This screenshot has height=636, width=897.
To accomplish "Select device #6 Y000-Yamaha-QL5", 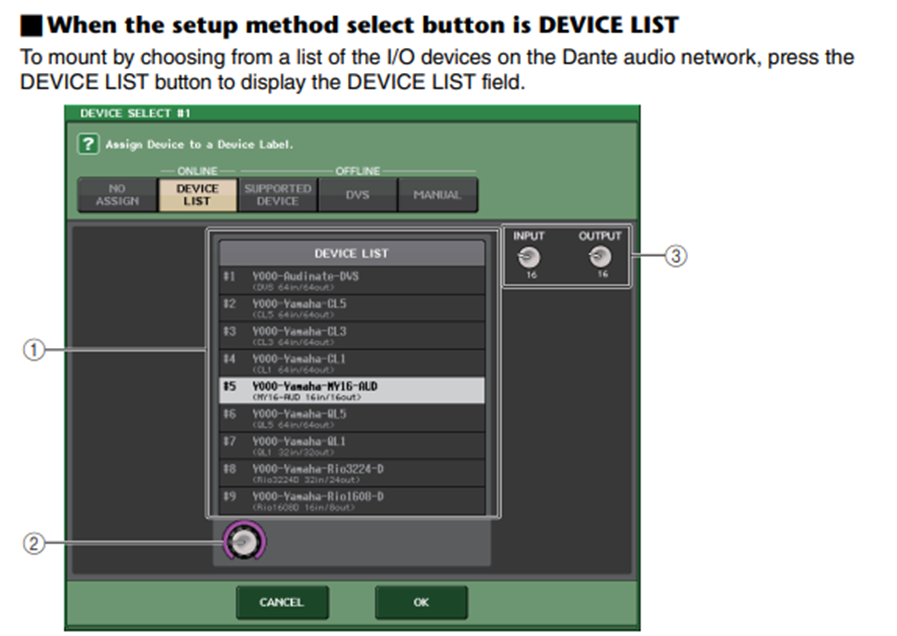I will point(351,417).
